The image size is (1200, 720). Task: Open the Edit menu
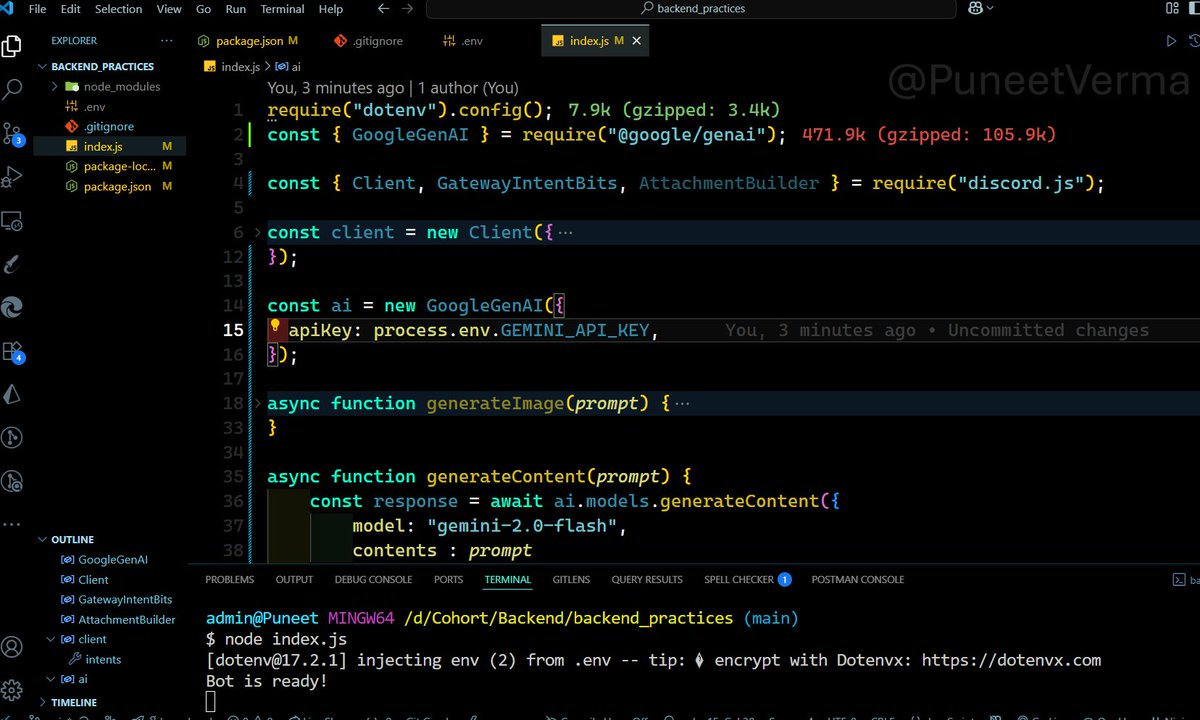(70, 9)
